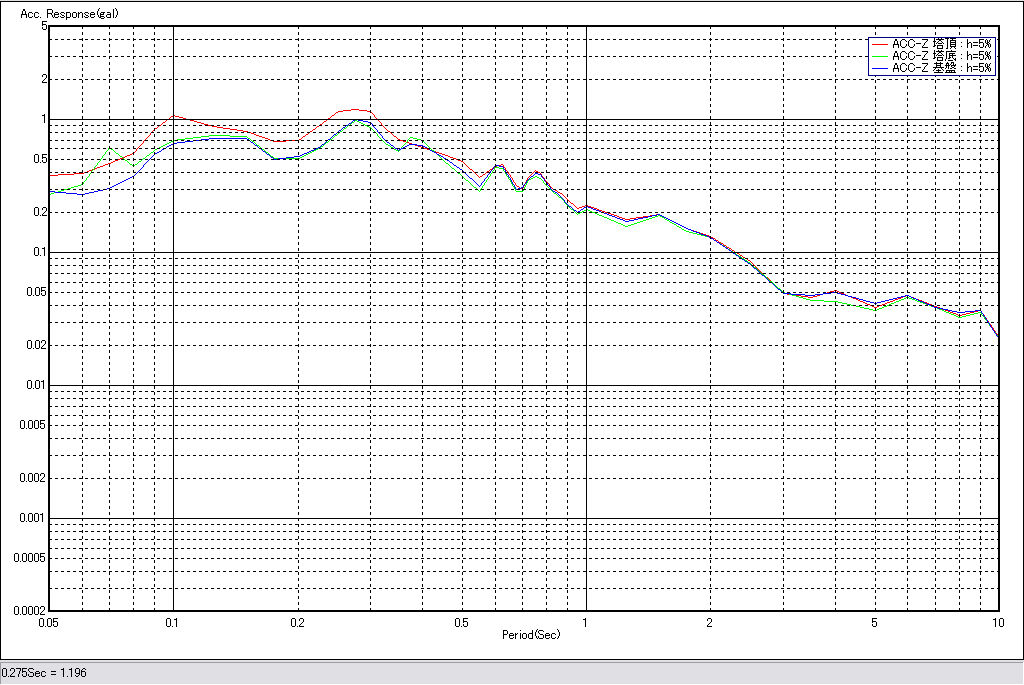The image size is (1024, 685).
Task: Click the red curve's peak at 0.1 sec
Action: (x=174, y=116)
